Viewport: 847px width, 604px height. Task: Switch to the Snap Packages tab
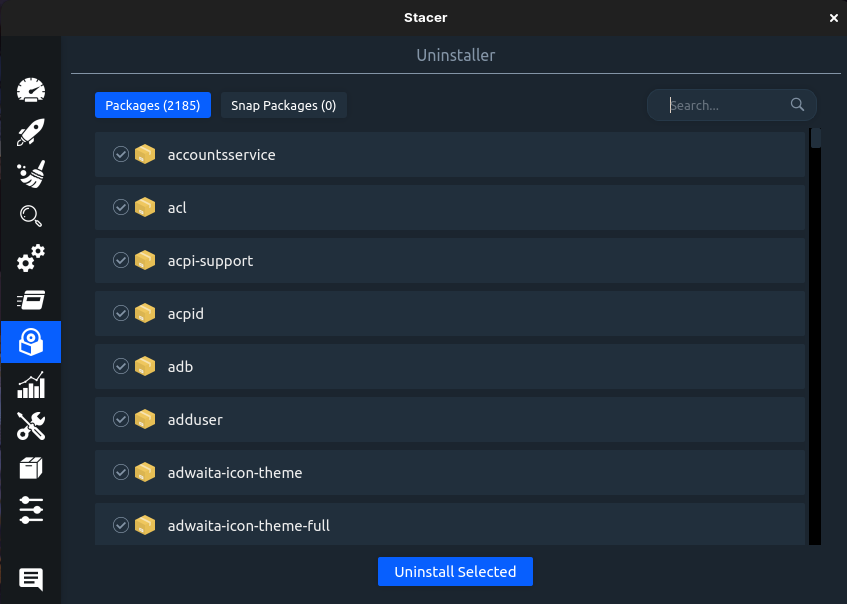[283, 105]
